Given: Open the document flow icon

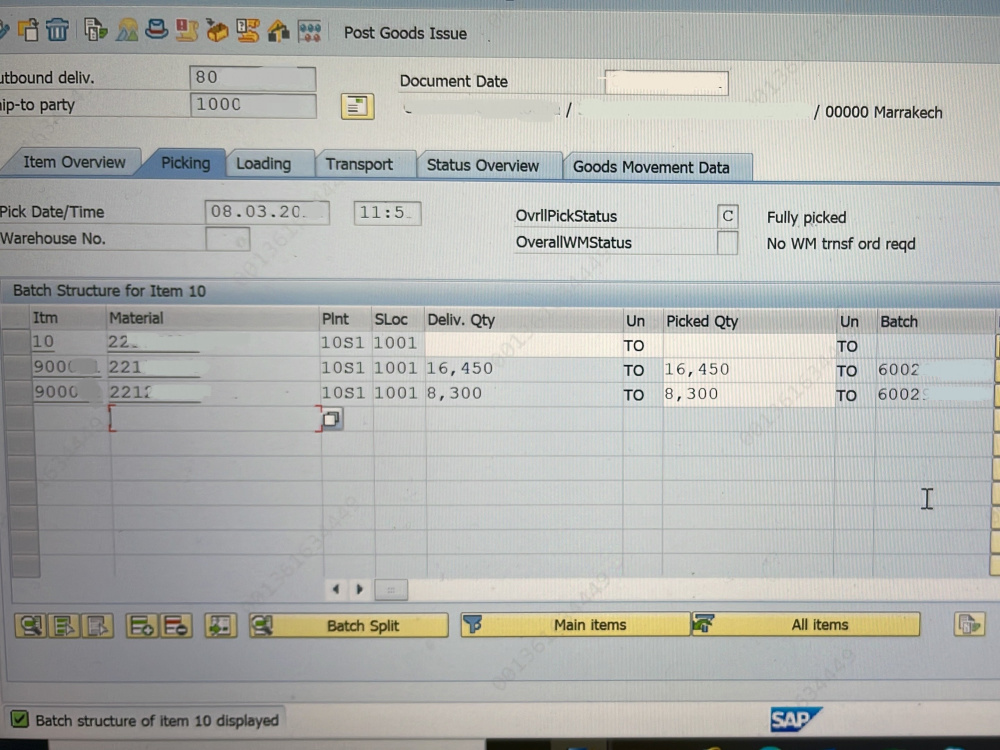Looking at the screenshot, I should [96, 30].
